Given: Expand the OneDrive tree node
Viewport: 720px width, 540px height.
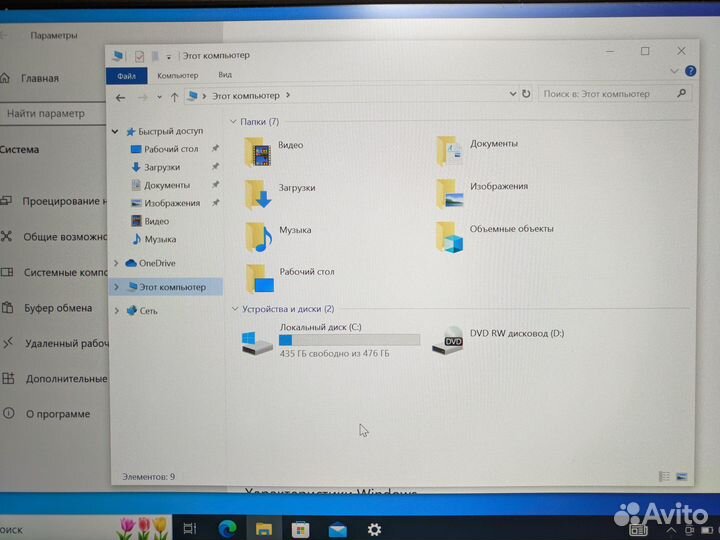Looking at the screenshot, I should point(116,263).
